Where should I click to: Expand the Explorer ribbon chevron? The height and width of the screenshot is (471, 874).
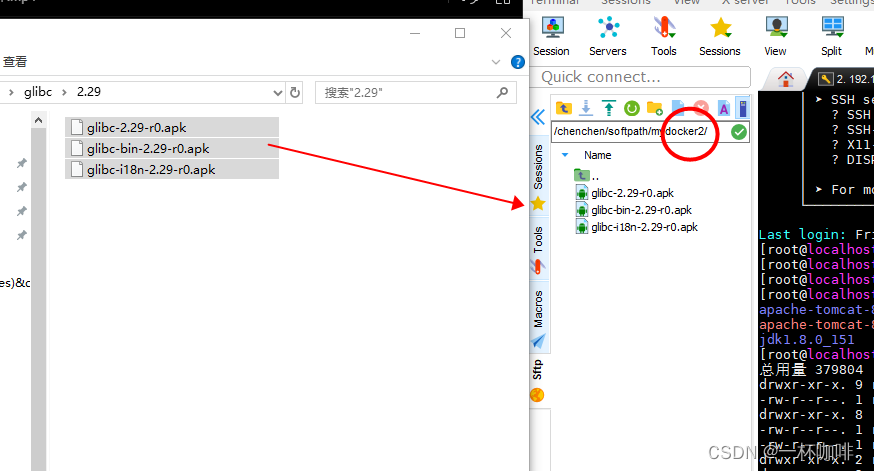(x=496, y=62)
